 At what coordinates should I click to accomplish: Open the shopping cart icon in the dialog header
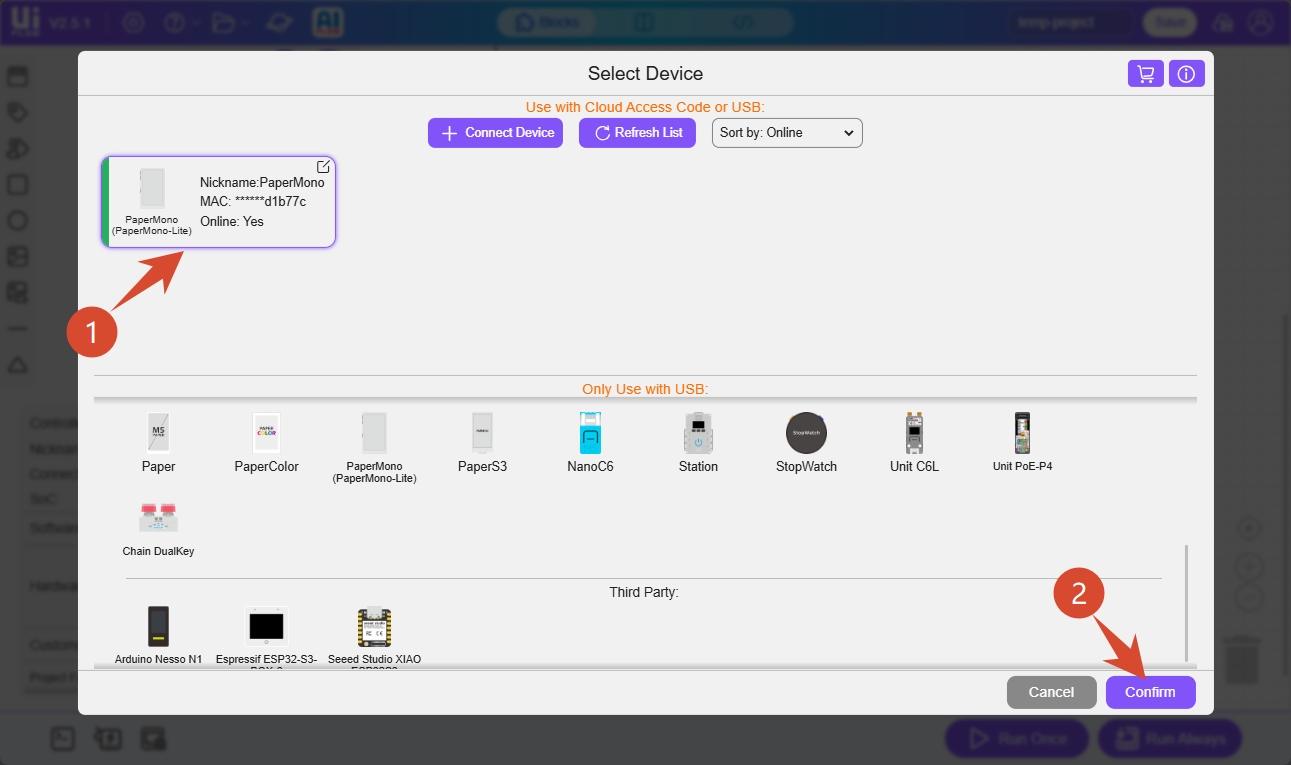(1145, 74)
